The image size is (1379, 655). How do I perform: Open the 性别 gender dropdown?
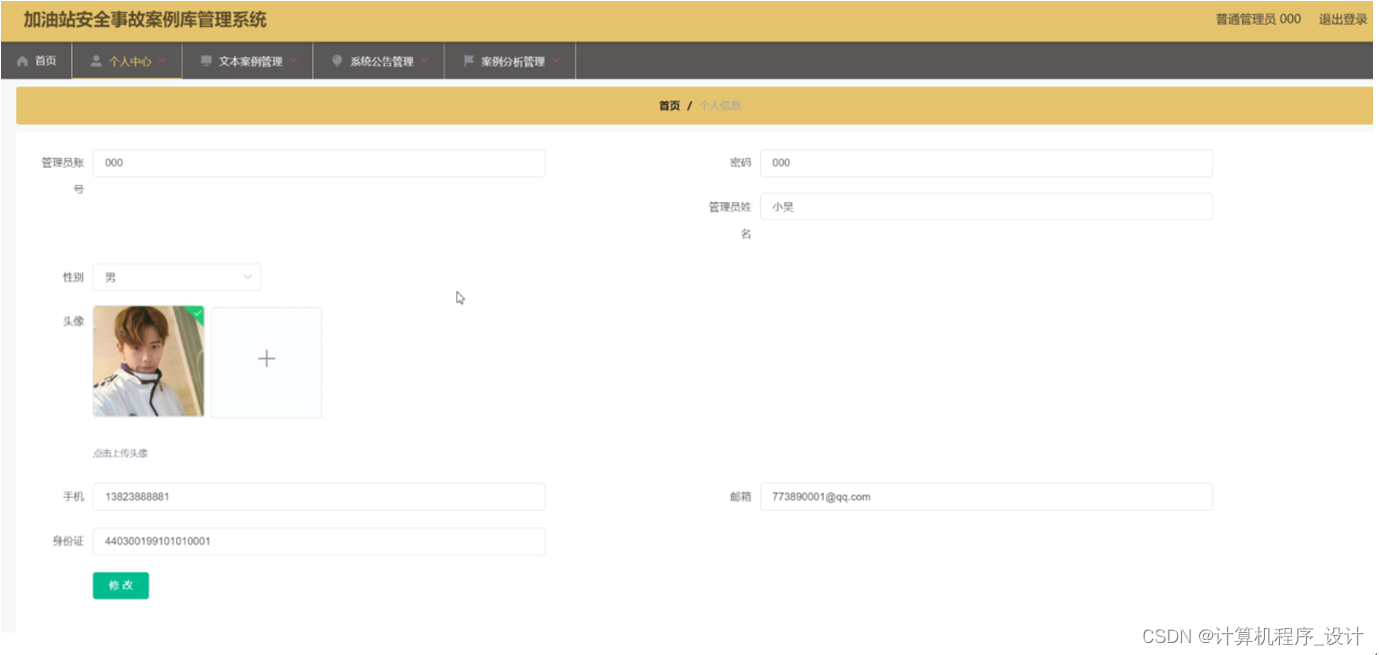(x=177, y=277)
